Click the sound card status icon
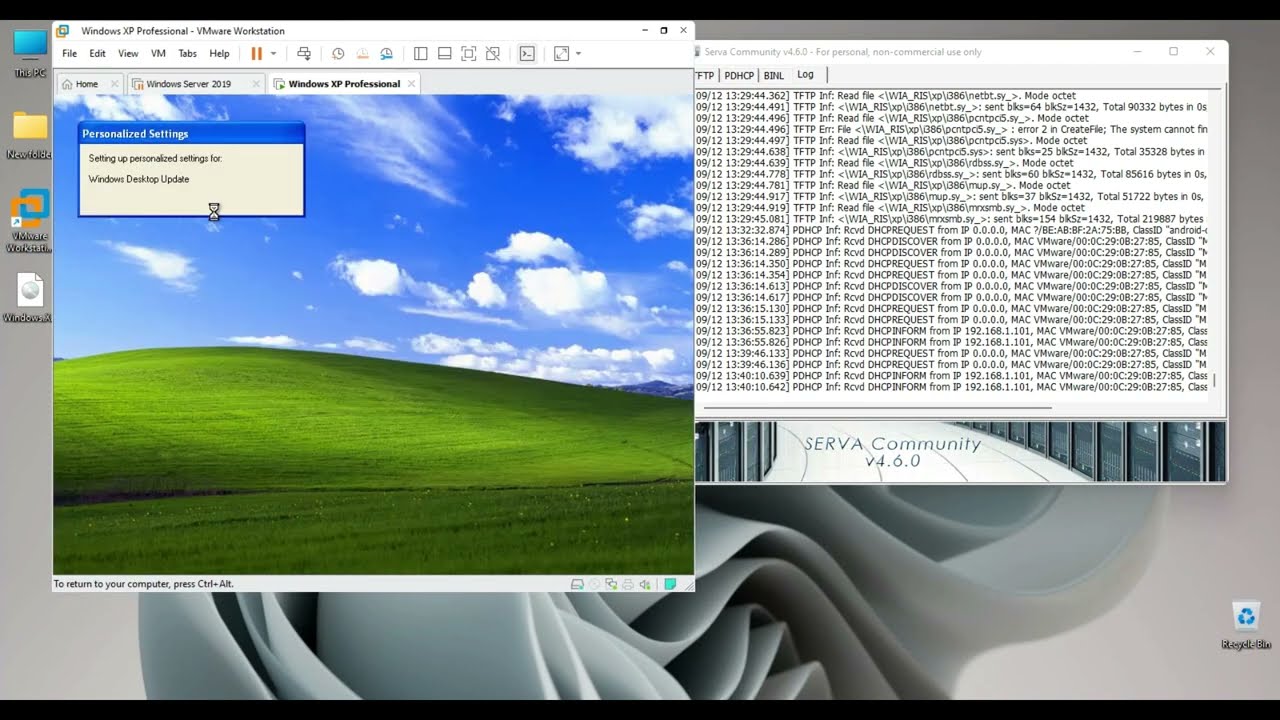The image size is (1280, 720). pyautogui.click(x=645, y=584)
